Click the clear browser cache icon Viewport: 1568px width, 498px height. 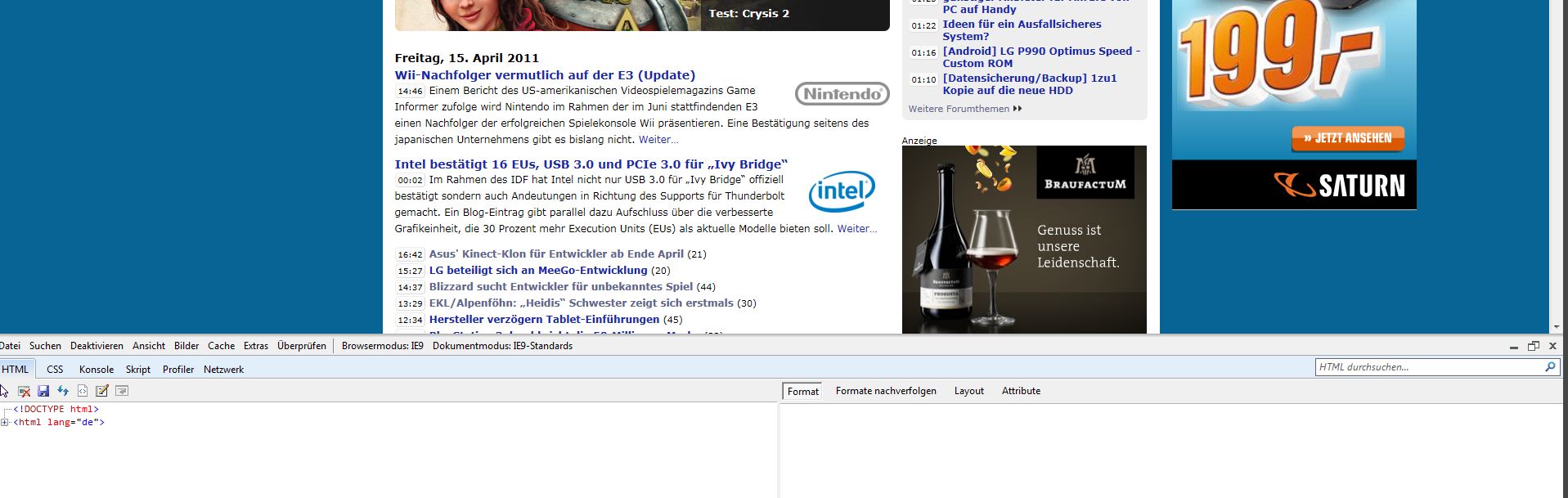click(x=25, y=391)
